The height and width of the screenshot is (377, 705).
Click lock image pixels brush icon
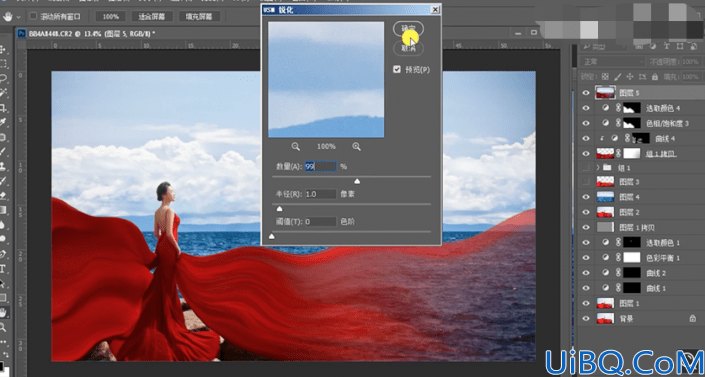(618, 77)
